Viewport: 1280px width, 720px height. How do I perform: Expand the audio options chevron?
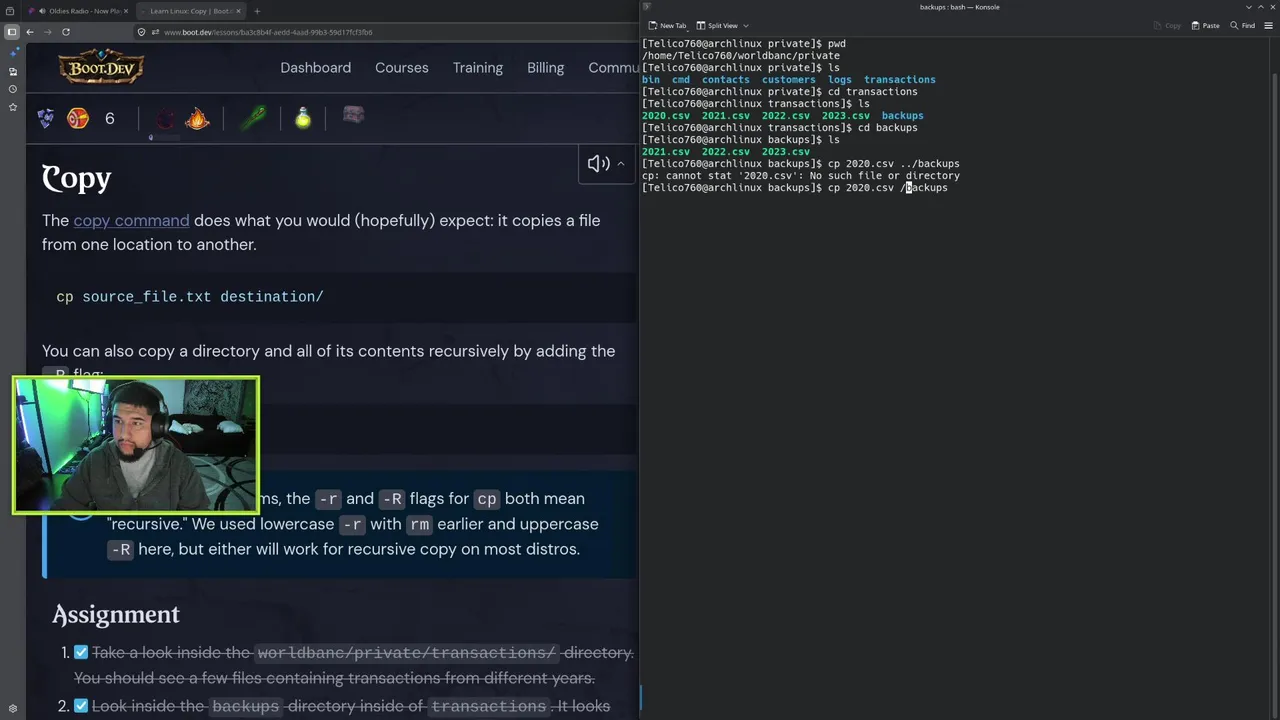point(621,164)
